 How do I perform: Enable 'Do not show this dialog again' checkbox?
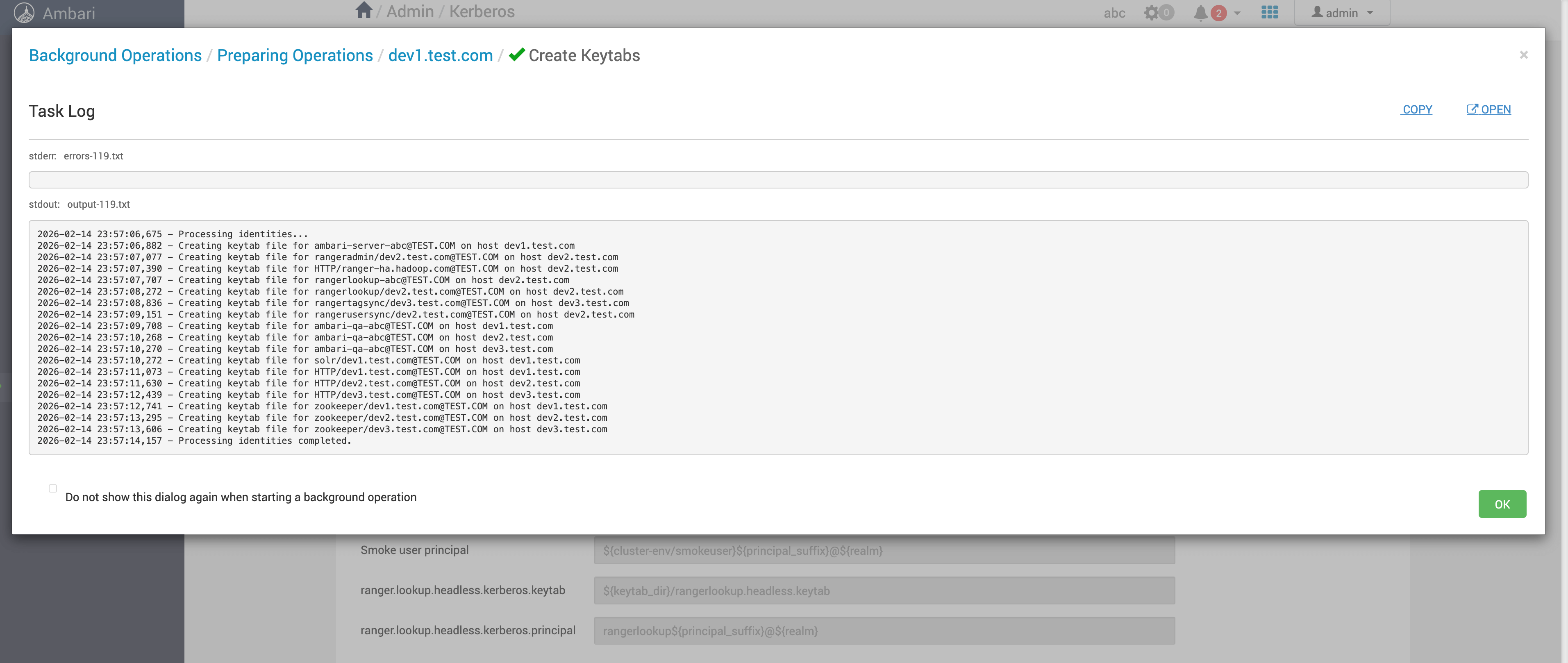click(x=53, y=488)
